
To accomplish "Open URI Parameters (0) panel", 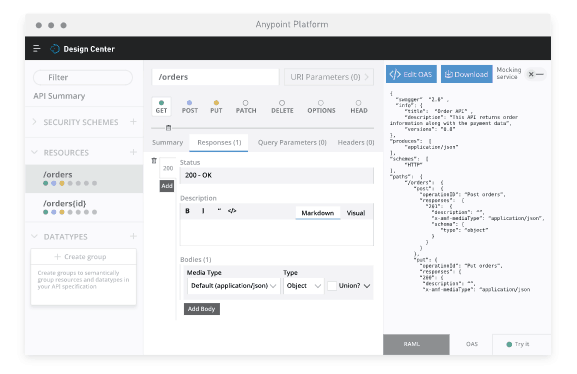I will [x=329, y=77].
